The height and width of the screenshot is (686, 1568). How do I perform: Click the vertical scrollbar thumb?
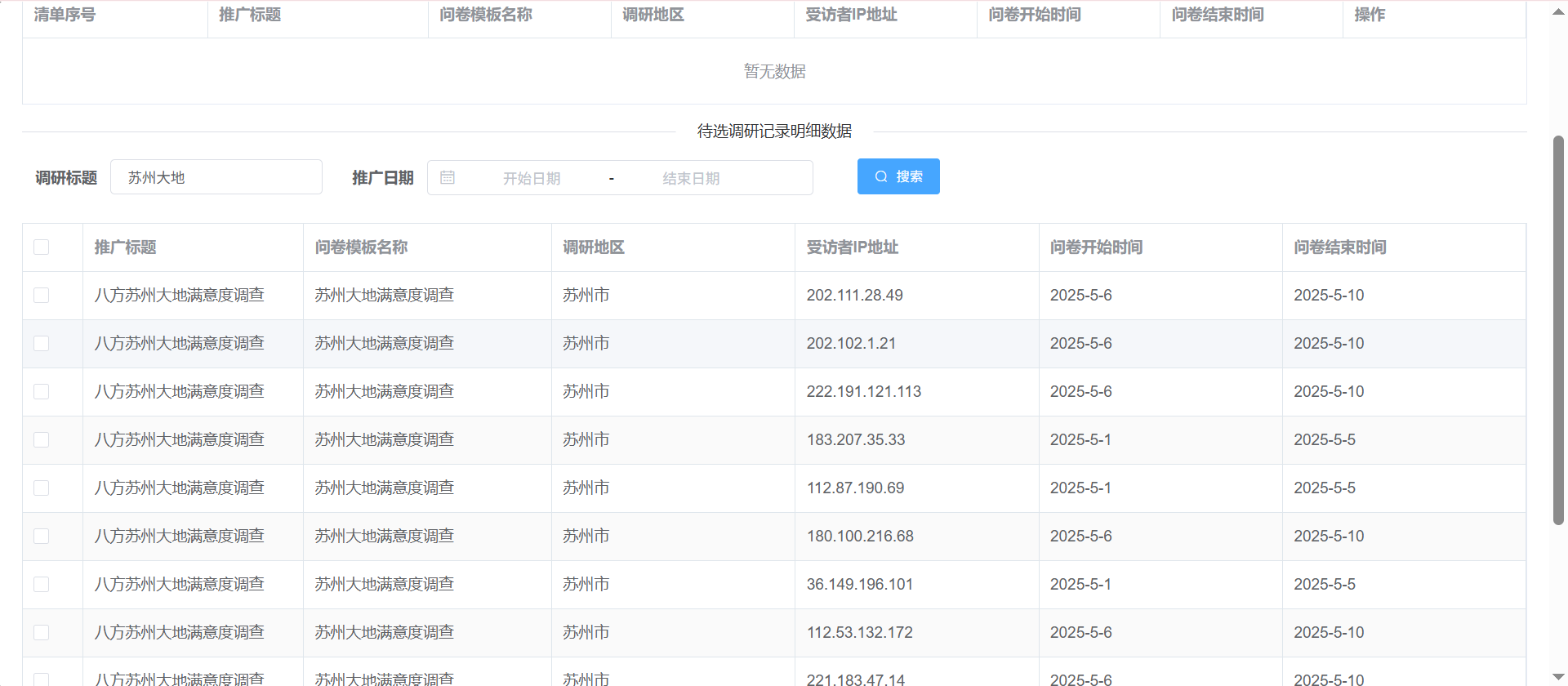coord(1558,327)
